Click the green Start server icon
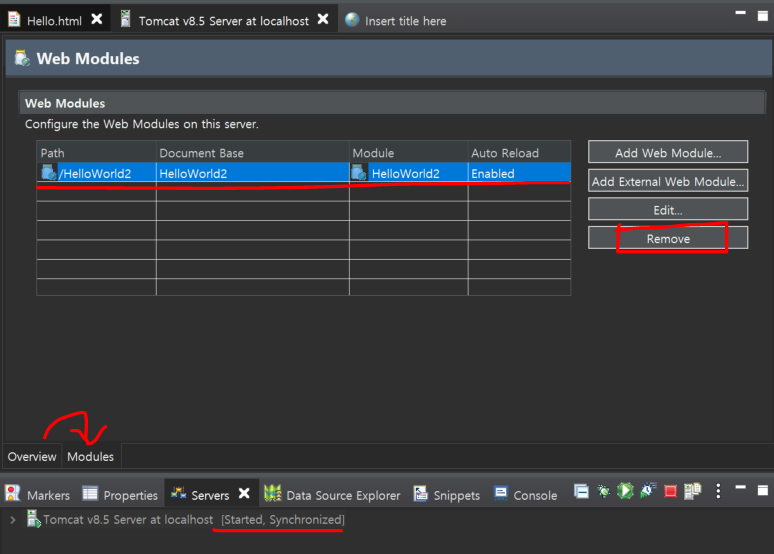Screen dimensions: 774x554 click(625, 491)
